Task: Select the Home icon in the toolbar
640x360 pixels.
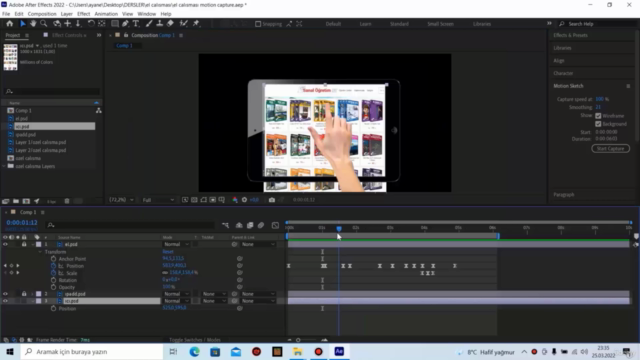Action: (10, 24)
